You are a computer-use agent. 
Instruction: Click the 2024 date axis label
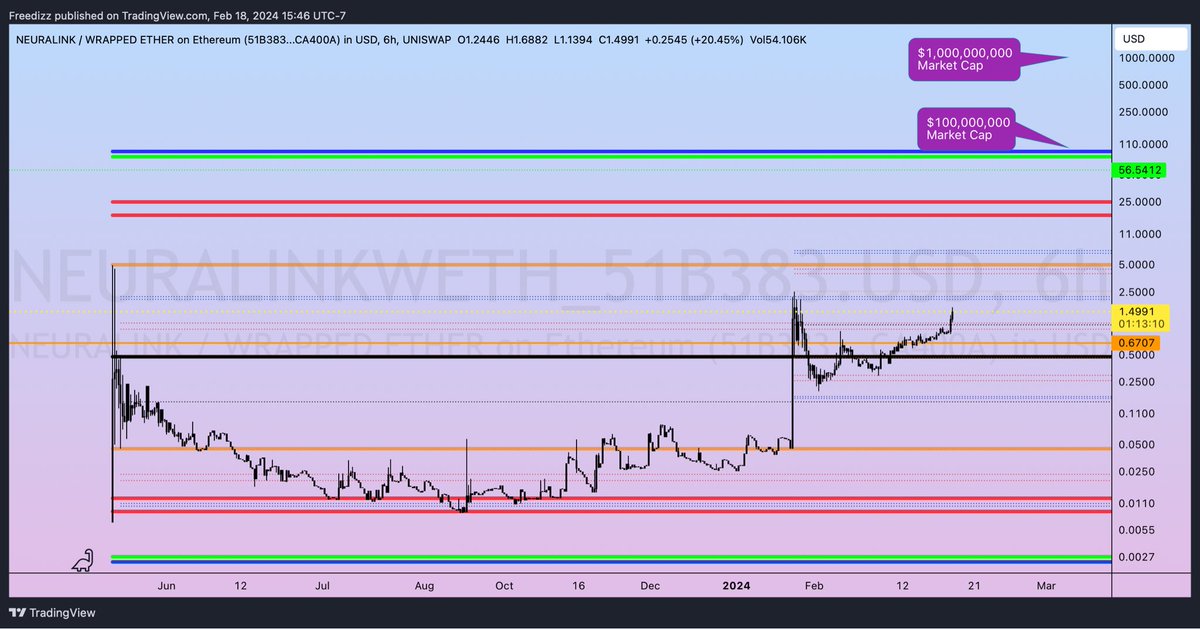[x=735, y=585]
